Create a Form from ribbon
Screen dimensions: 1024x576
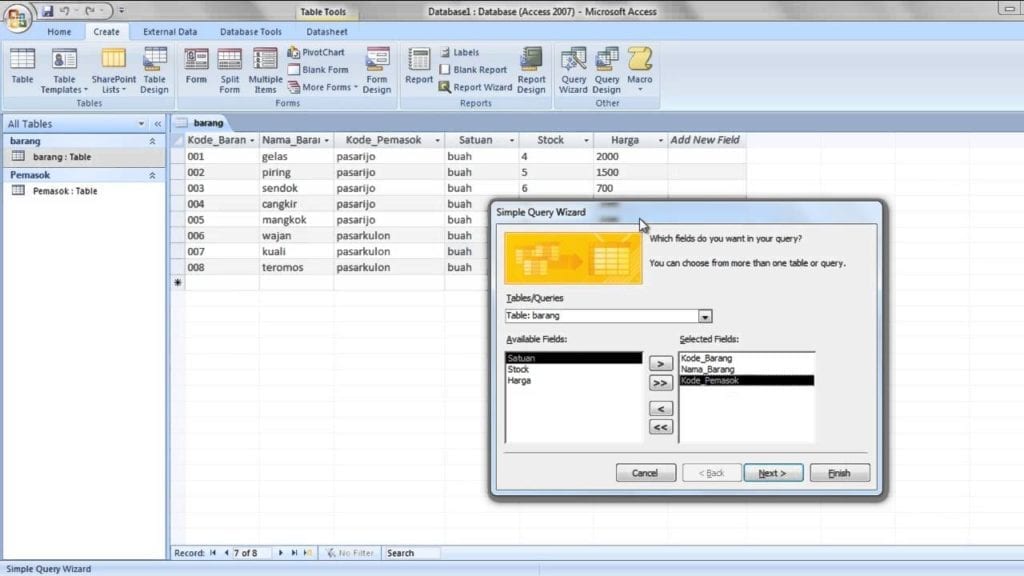(x=196, y=66)
